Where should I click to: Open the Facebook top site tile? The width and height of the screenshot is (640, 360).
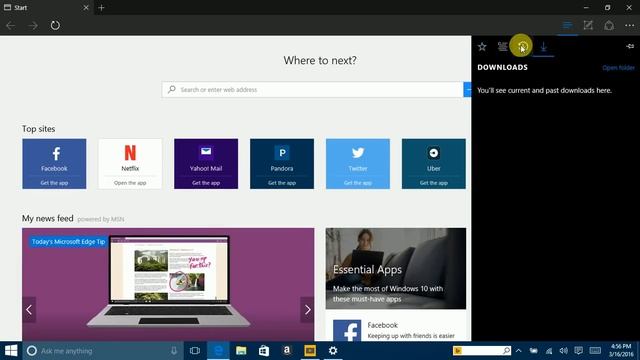54,164
